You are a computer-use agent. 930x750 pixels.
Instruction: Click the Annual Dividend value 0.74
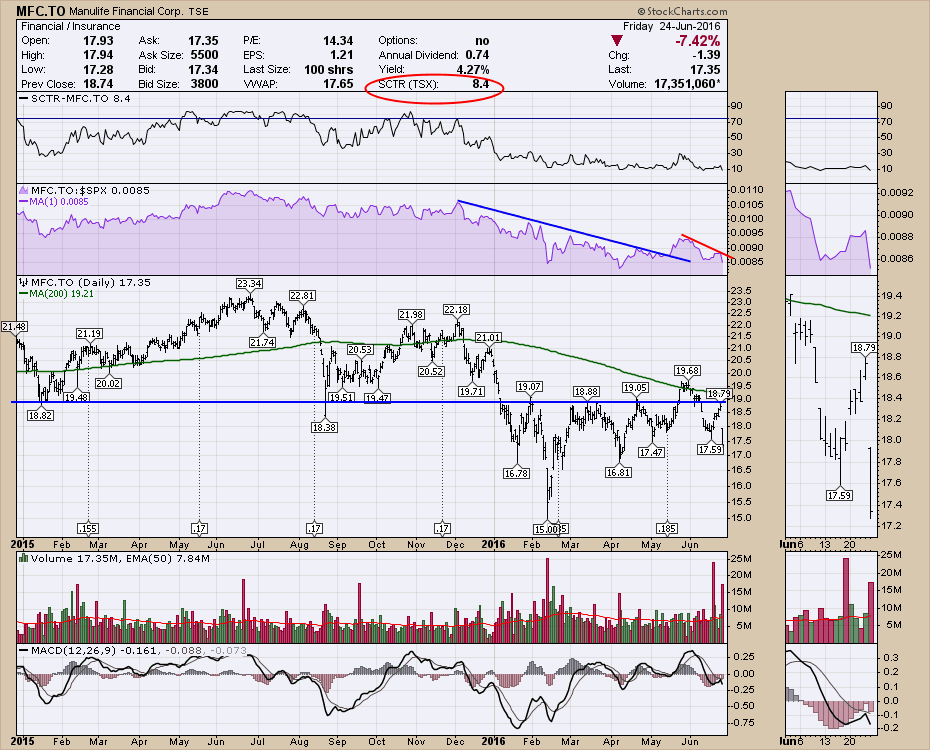tap(477, 55)
